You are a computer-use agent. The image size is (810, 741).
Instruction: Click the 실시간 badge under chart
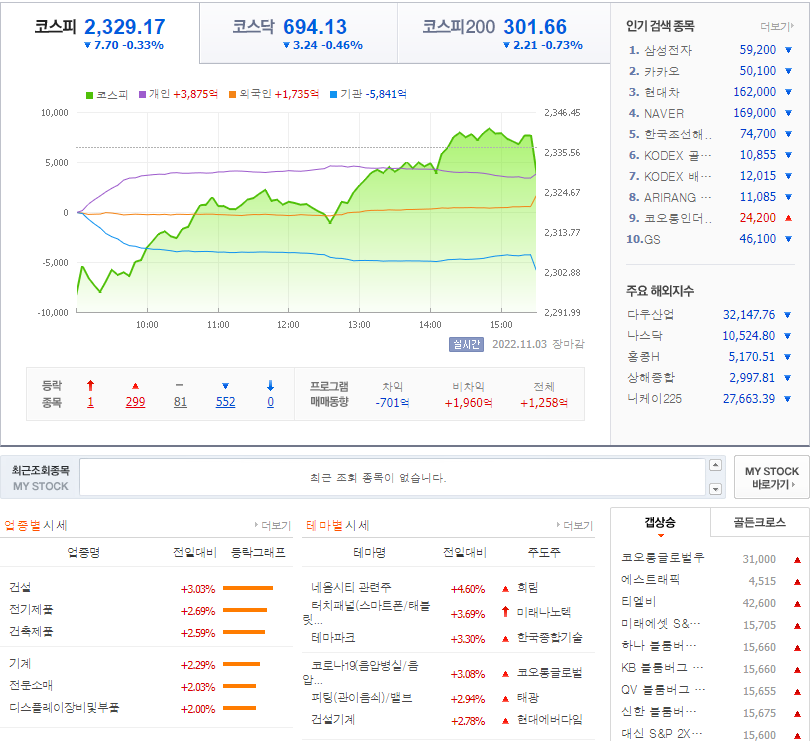[466, 344]
